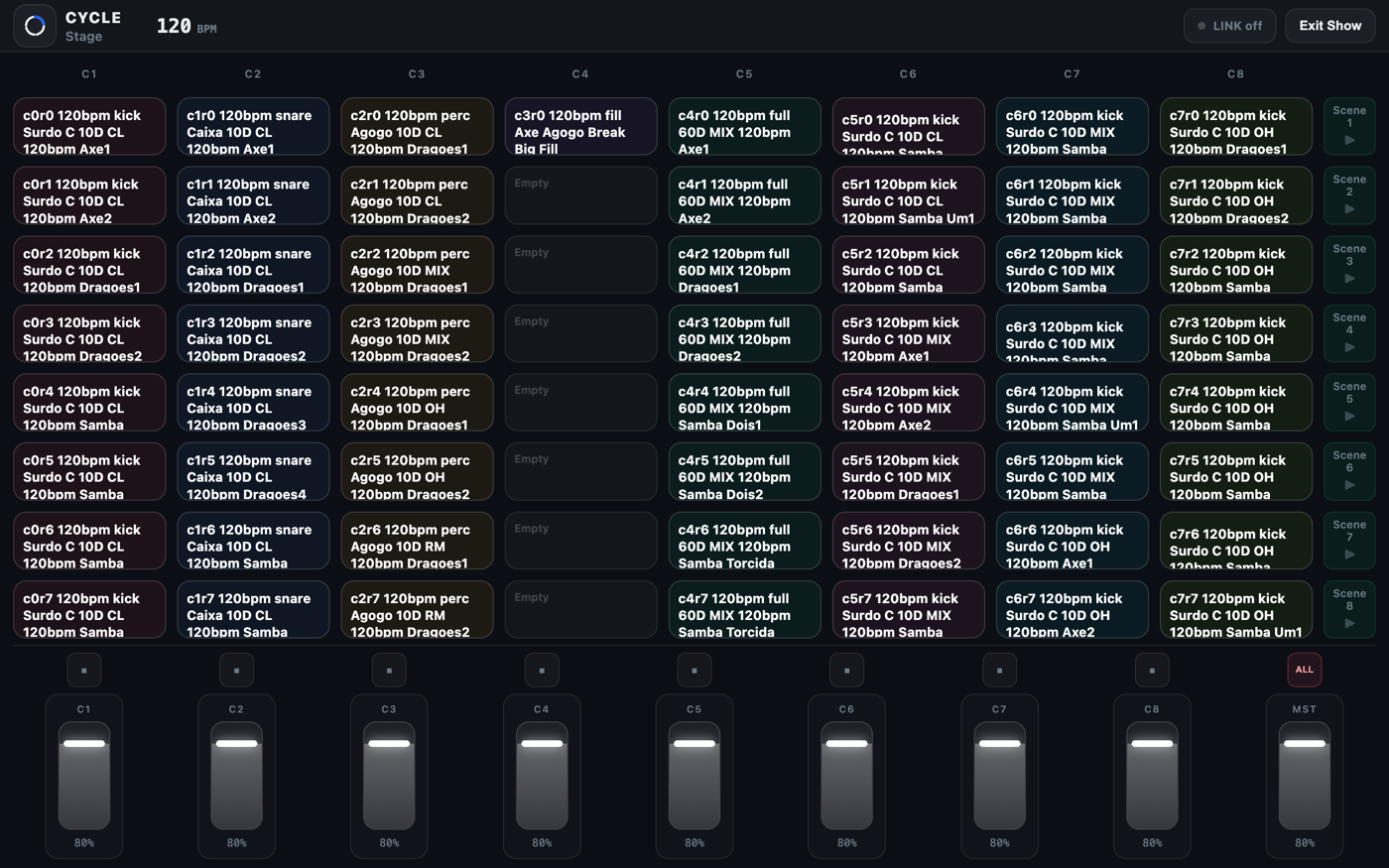Stop channel C1 with its stop button
1389x868 pixels.
pyautogui.click(x=84, y=671)
